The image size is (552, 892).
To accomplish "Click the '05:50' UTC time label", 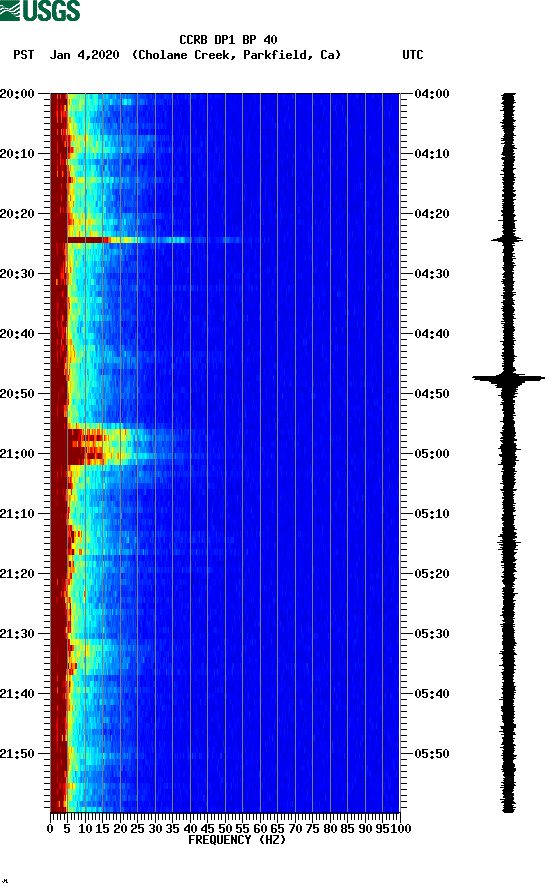I will (432, 754).
